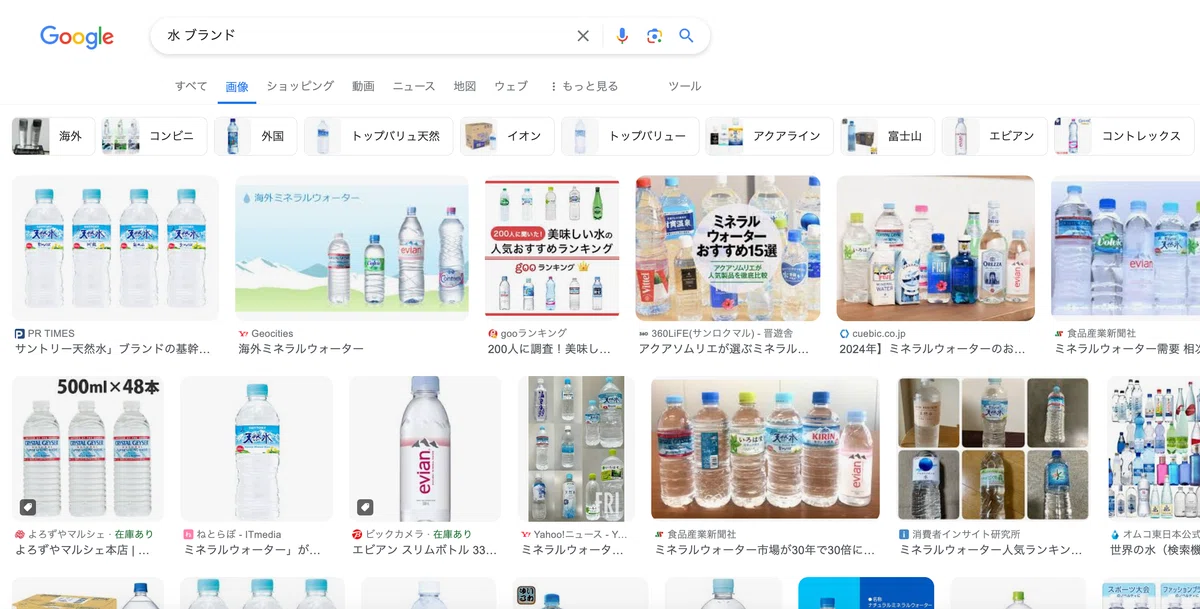Click the licensable badge on evian bottle image
Viewport: 1200px width, 609px height.
(x=367, y=506)
